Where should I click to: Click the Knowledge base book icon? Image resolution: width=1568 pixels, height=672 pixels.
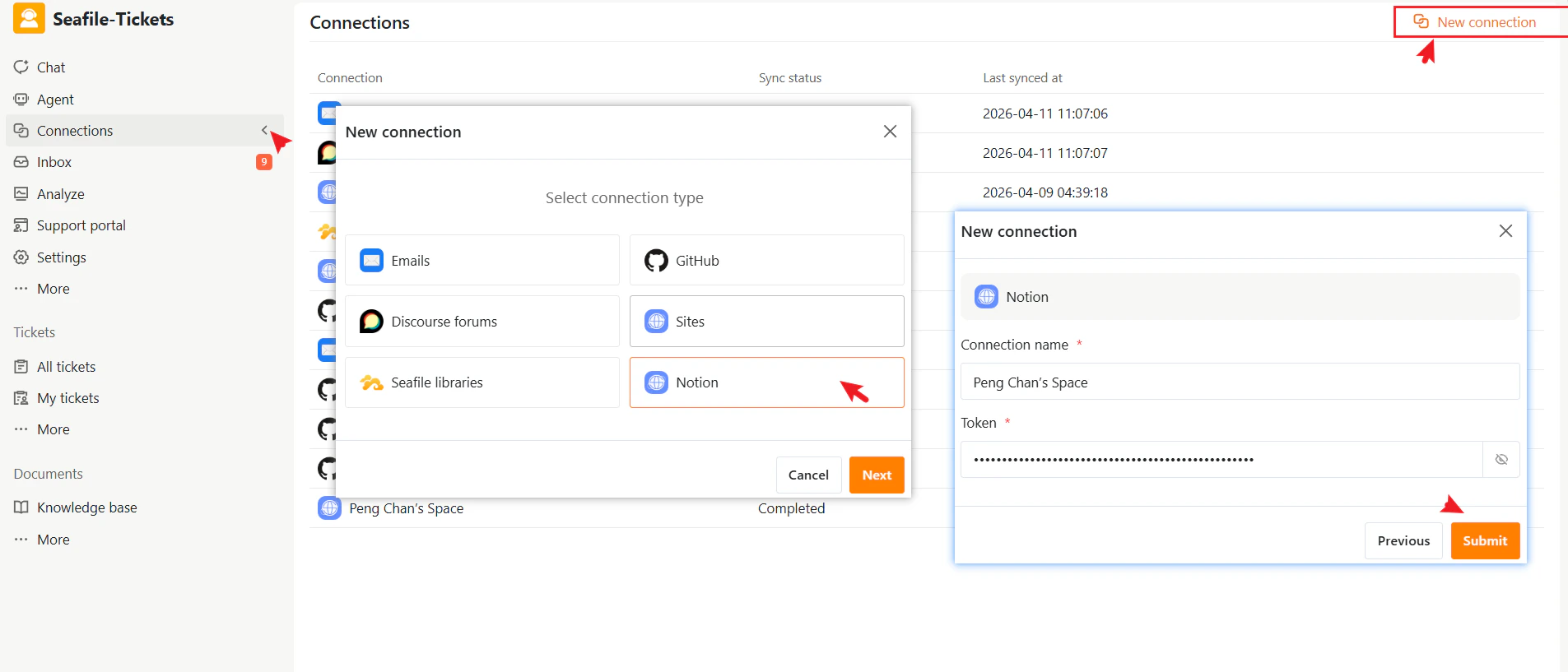21,507
